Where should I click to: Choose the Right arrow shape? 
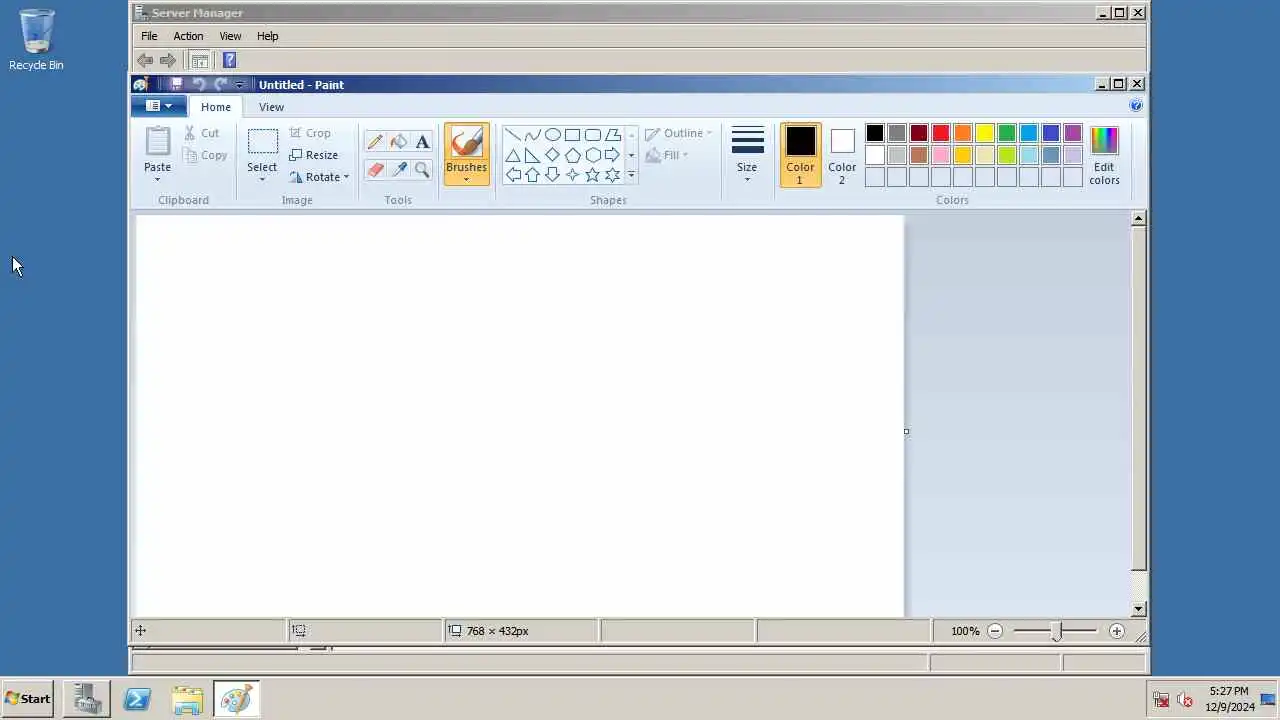click(x=612, y=155)
